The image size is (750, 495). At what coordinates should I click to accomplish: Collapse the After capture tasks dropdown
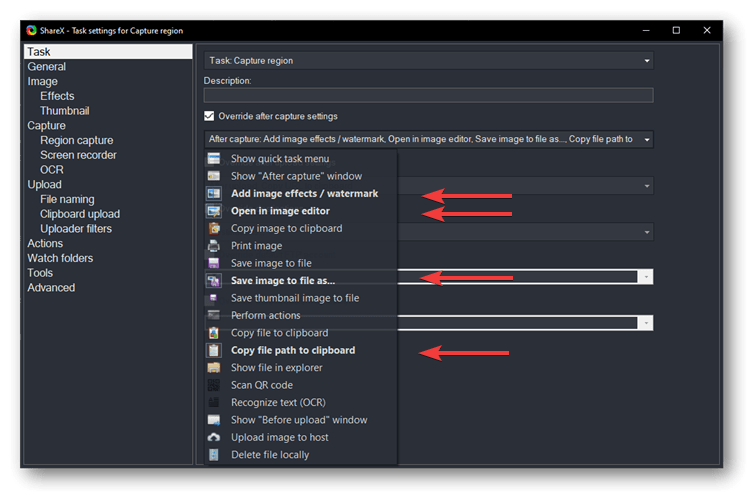[429, 139]
